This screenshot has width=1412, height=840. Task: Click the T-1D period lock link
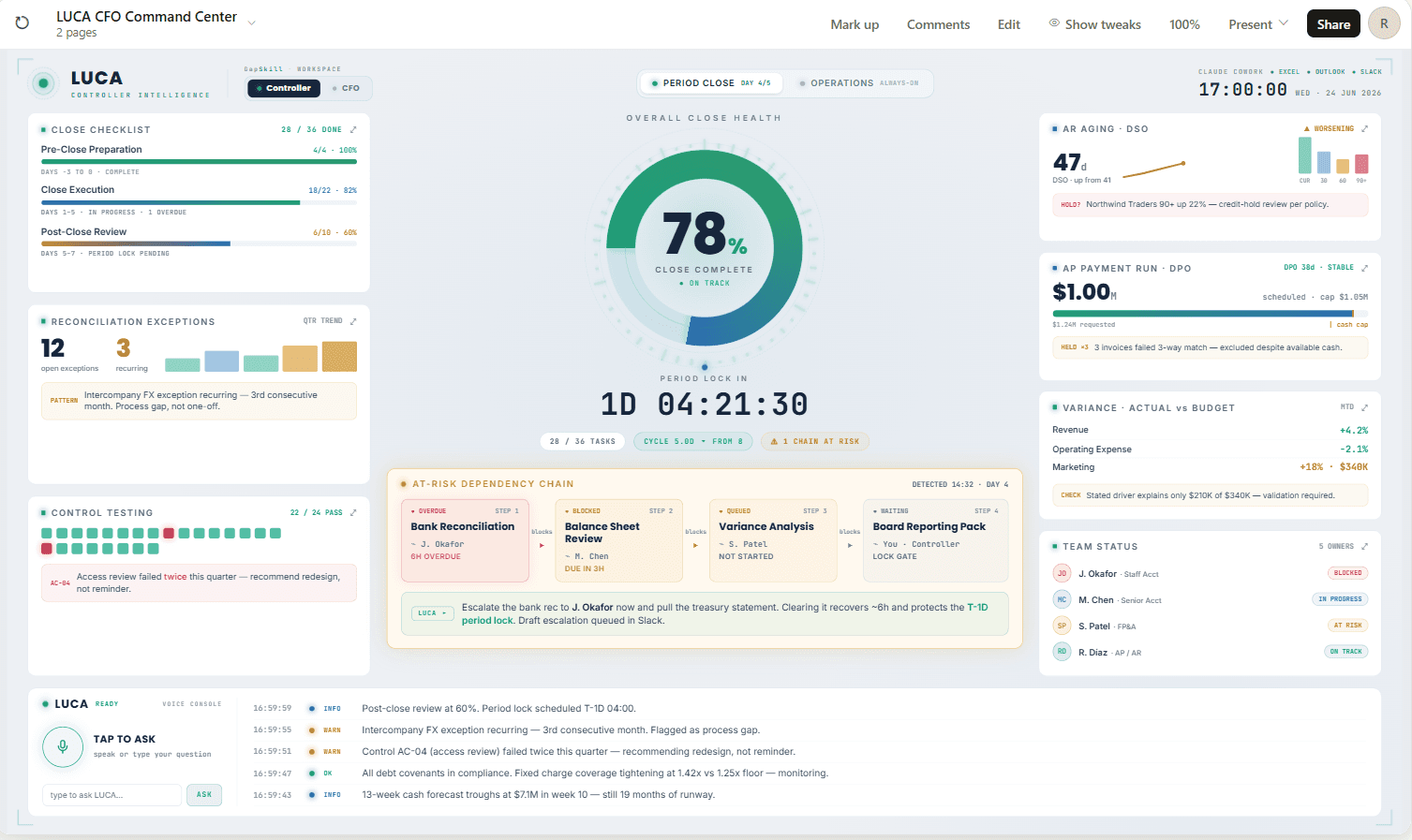[722, 613]
